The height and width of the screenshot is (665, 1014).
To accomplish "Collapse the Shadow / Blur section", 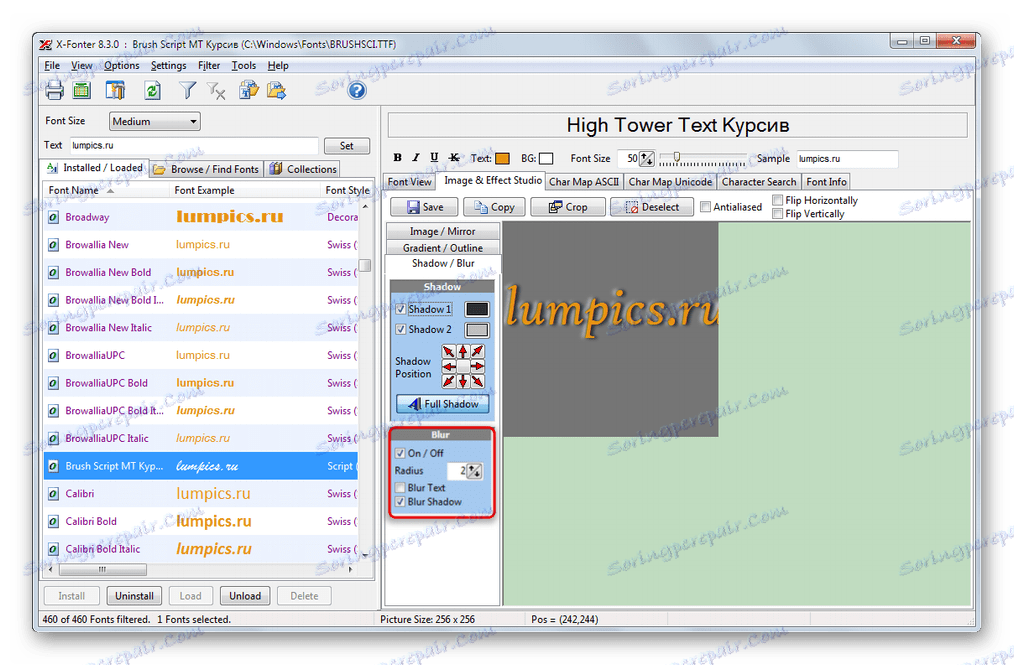I will point(442,263).
